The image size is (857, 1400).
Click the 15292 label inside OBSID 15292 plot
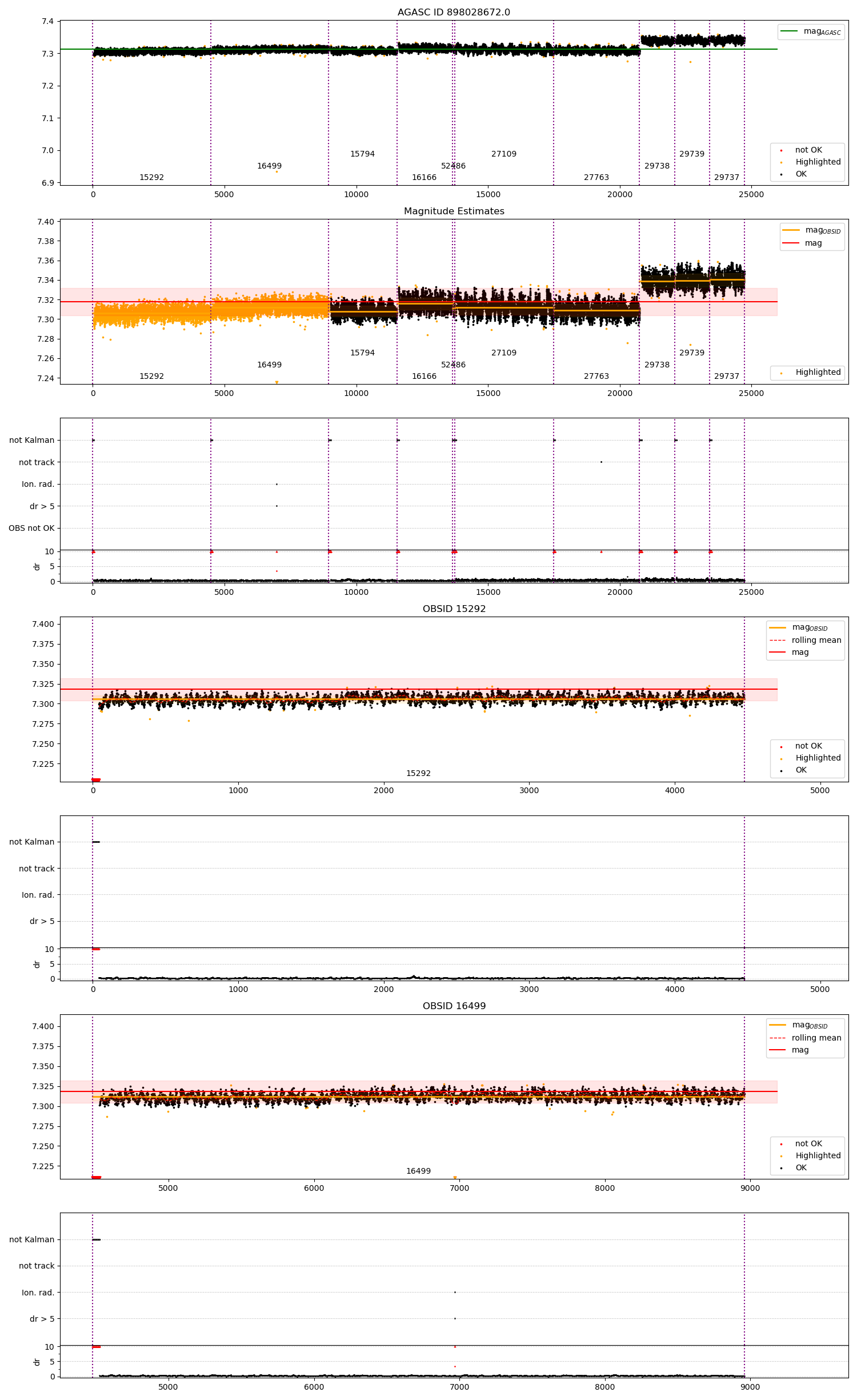pyautogui.click(x=418, y=773)
